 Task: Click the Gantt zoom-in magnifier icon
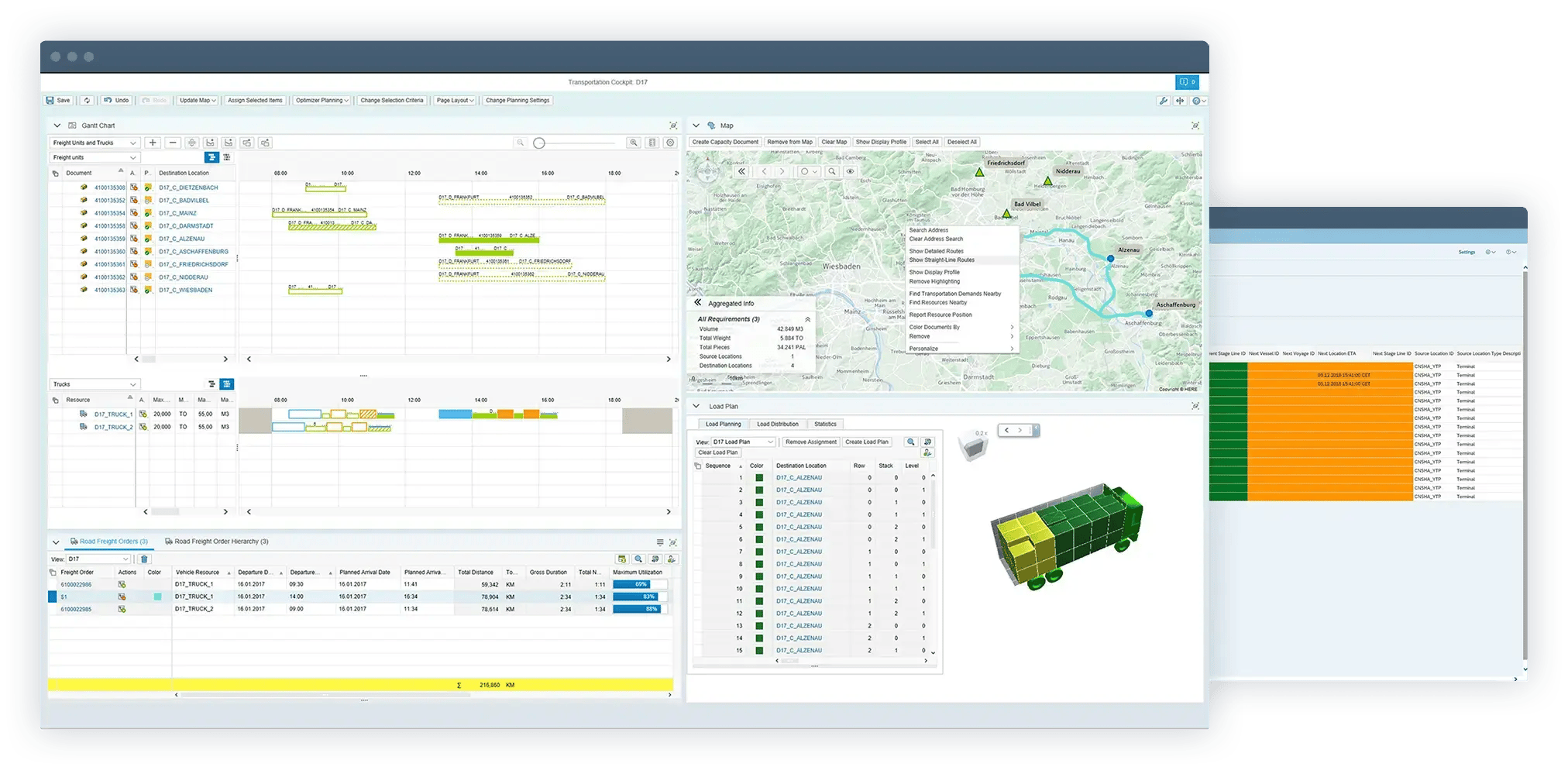pyautogui.click(x=634, y=143)
